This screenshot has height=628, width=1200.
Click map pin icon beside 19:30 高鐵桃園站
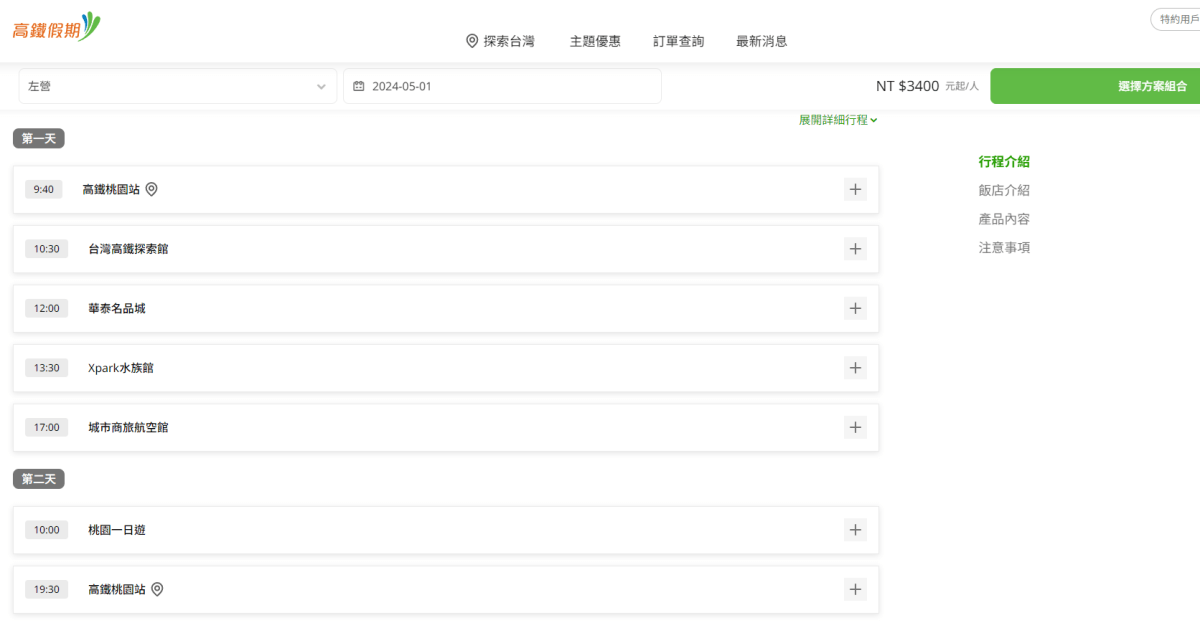157,590
